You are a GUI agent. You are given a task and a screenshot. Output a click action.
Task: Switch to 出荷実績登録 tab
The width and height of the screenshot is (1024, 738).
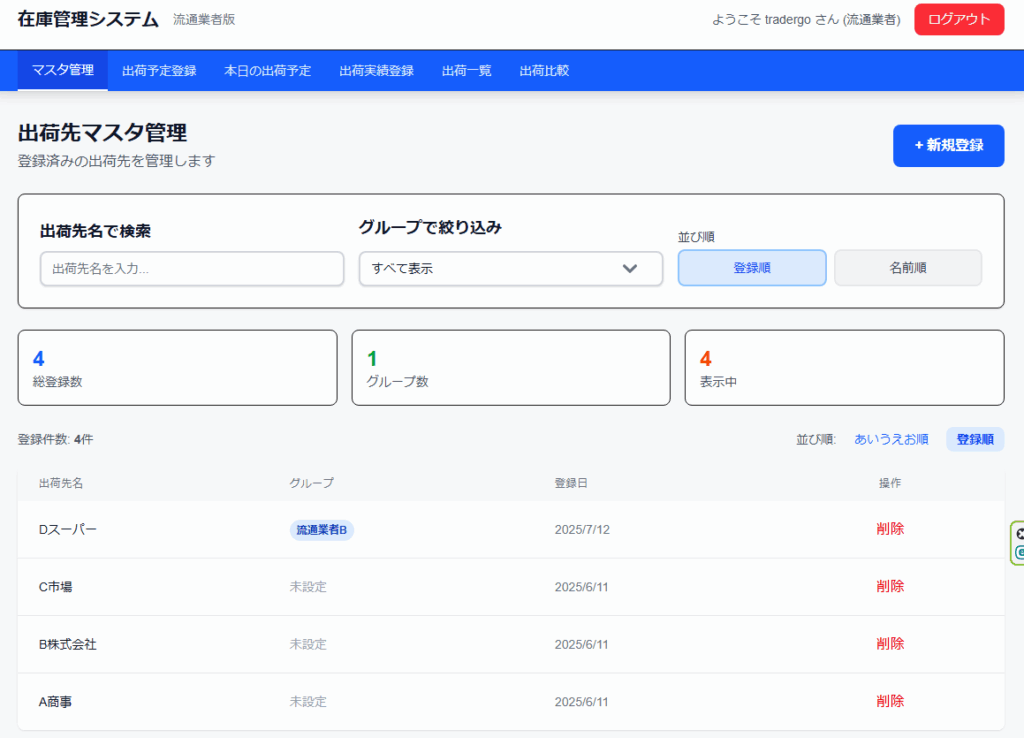click(x=376, y=71)
